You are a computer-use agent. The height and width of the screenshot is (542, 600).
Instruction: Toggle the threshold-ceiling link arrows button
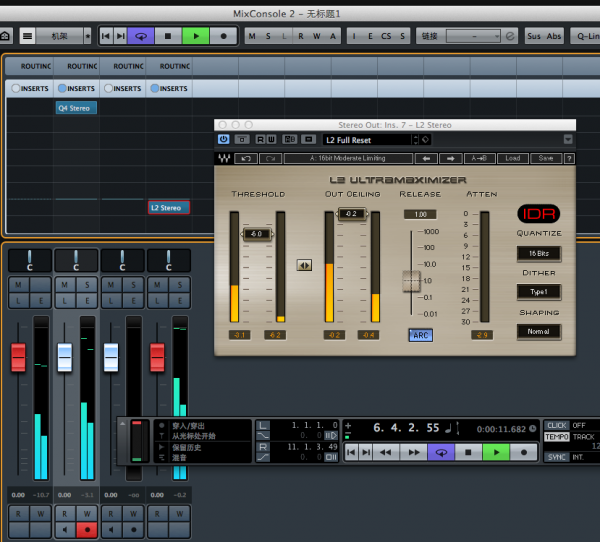(304, 265)
